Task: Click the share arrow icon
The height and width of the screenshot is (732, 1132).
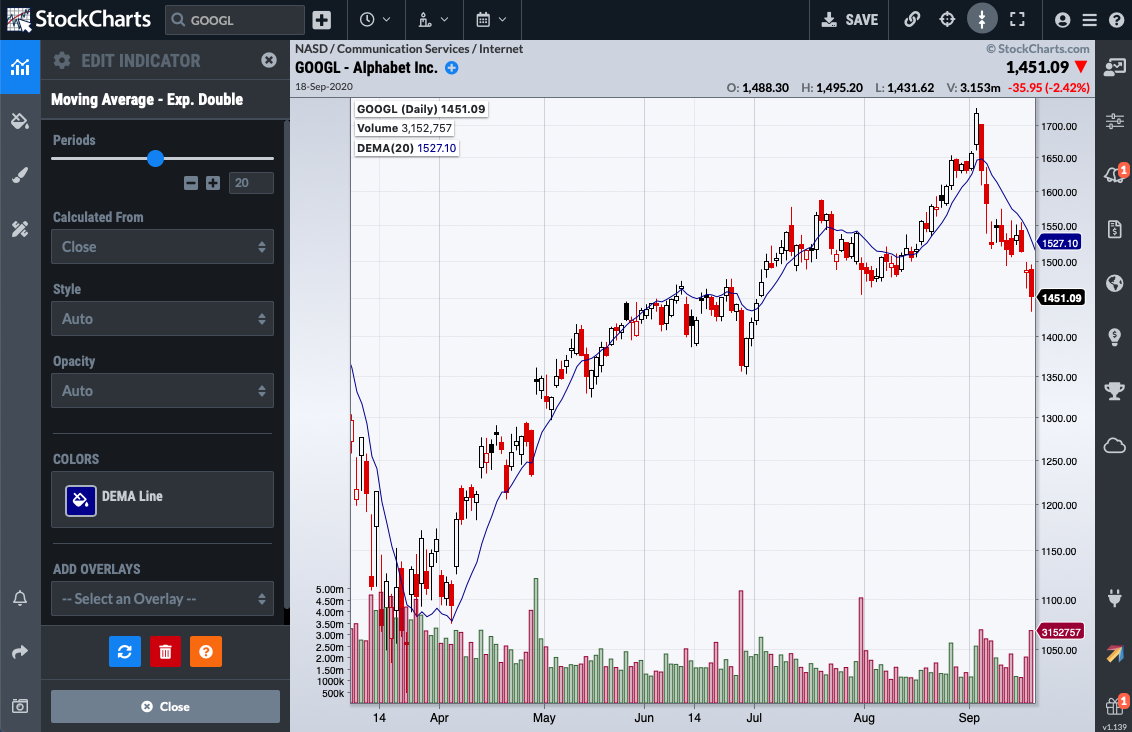Action: (x=20, y=652)
